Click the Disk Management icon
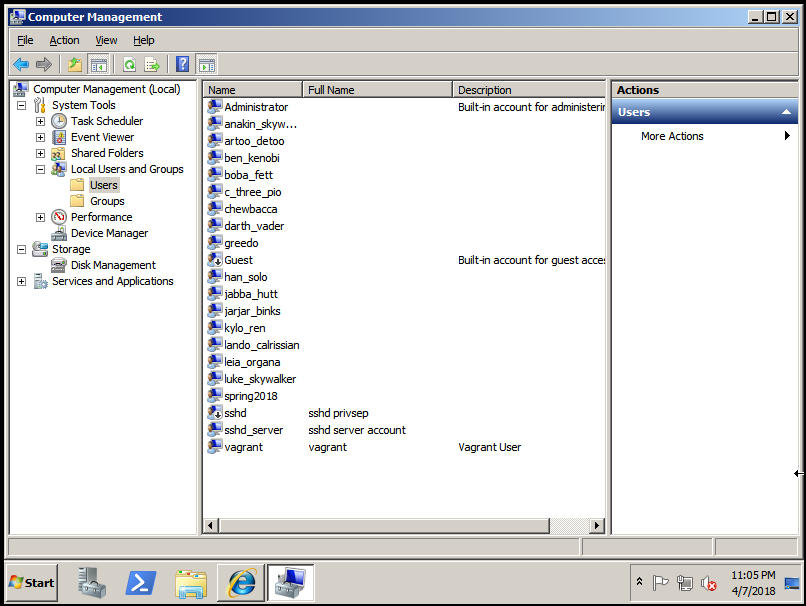This screenshot has height=606, width=806. click(59, 265)
